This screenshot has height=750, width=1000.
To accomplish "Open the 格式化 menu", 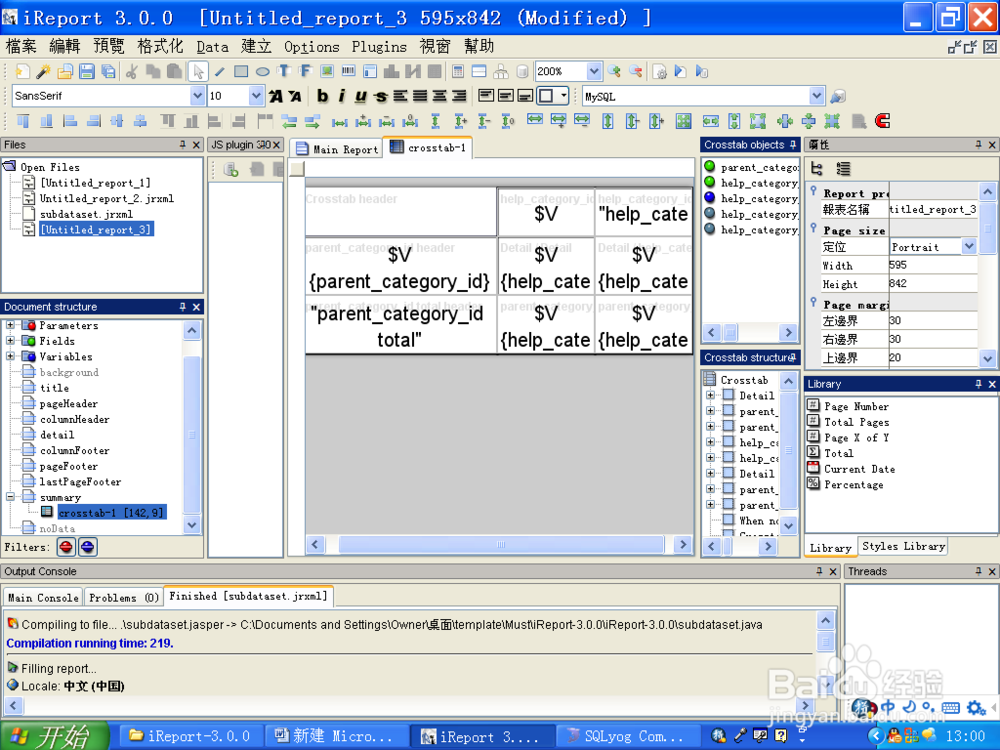I will pyautogui.click(x=160, y=47).
